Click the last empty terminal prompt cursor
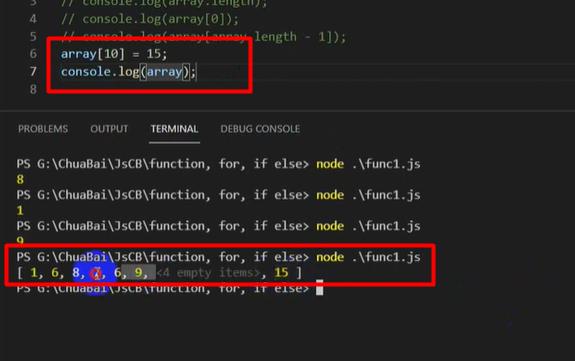Screen dimensions: 575x361 coord(320,288)
